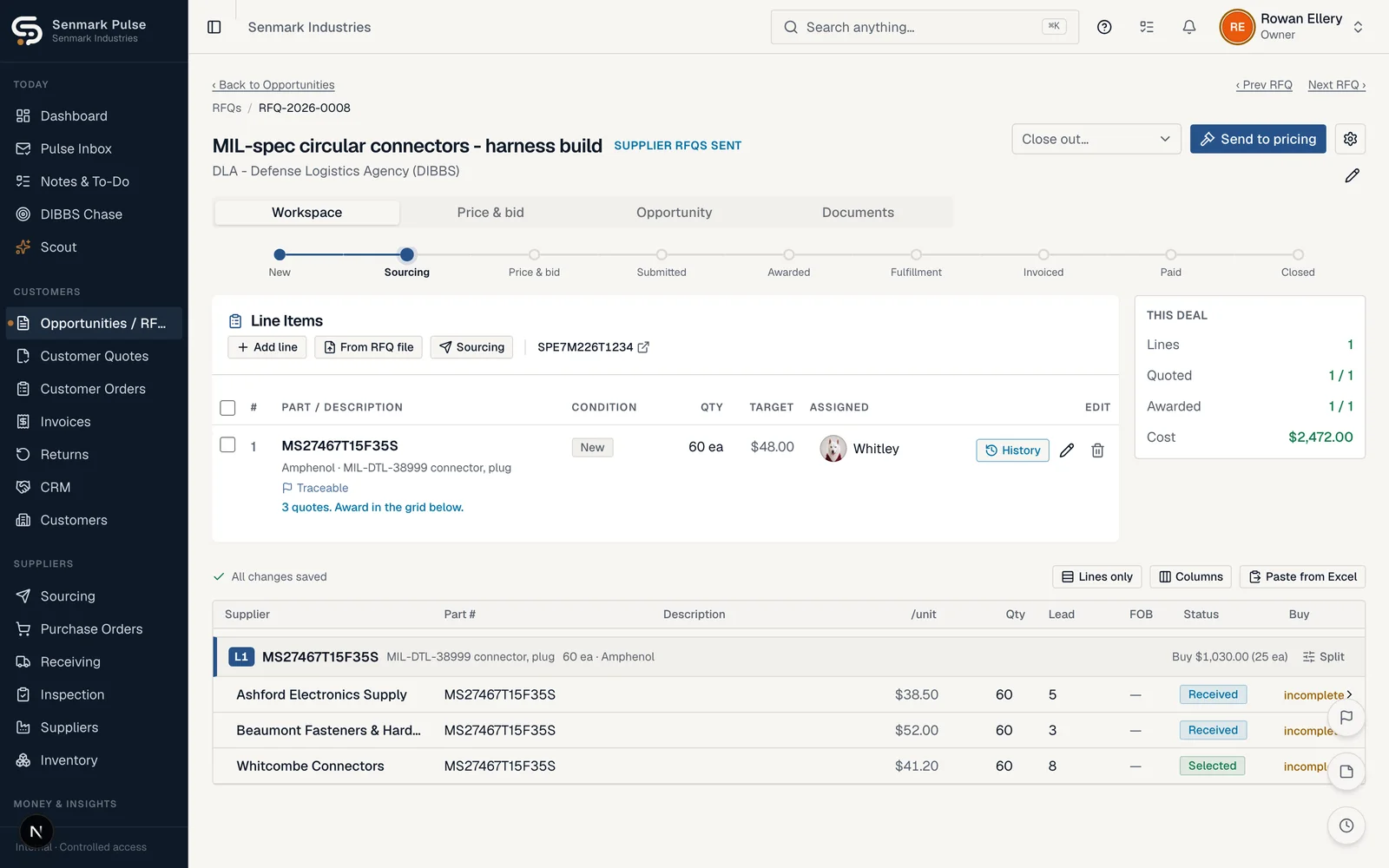Image resolution: width=1389 pixels, height=868 pixels.
Task: Click the Senmark Pulse logo
Action: click(27, 30)
